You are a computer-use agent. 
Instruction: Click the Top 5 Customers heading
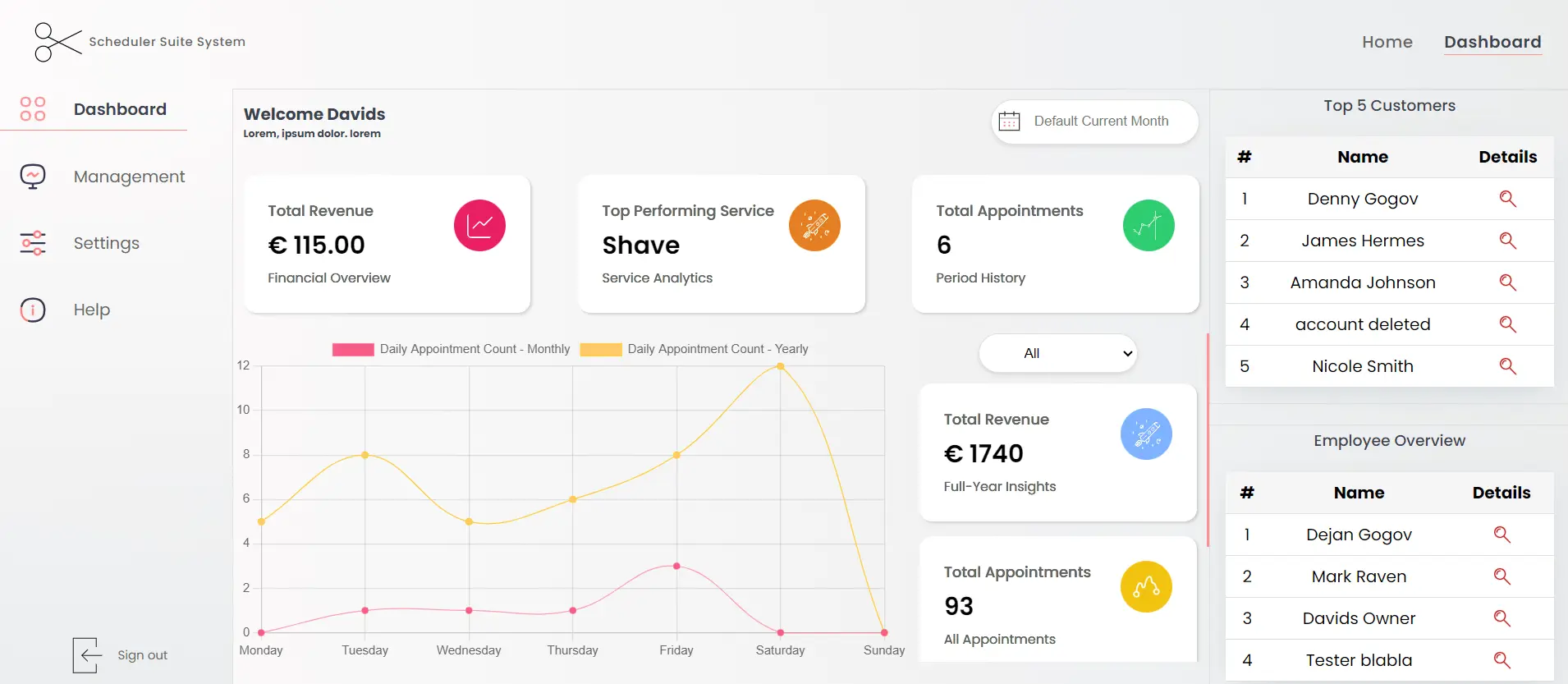tap(1389, 105)
